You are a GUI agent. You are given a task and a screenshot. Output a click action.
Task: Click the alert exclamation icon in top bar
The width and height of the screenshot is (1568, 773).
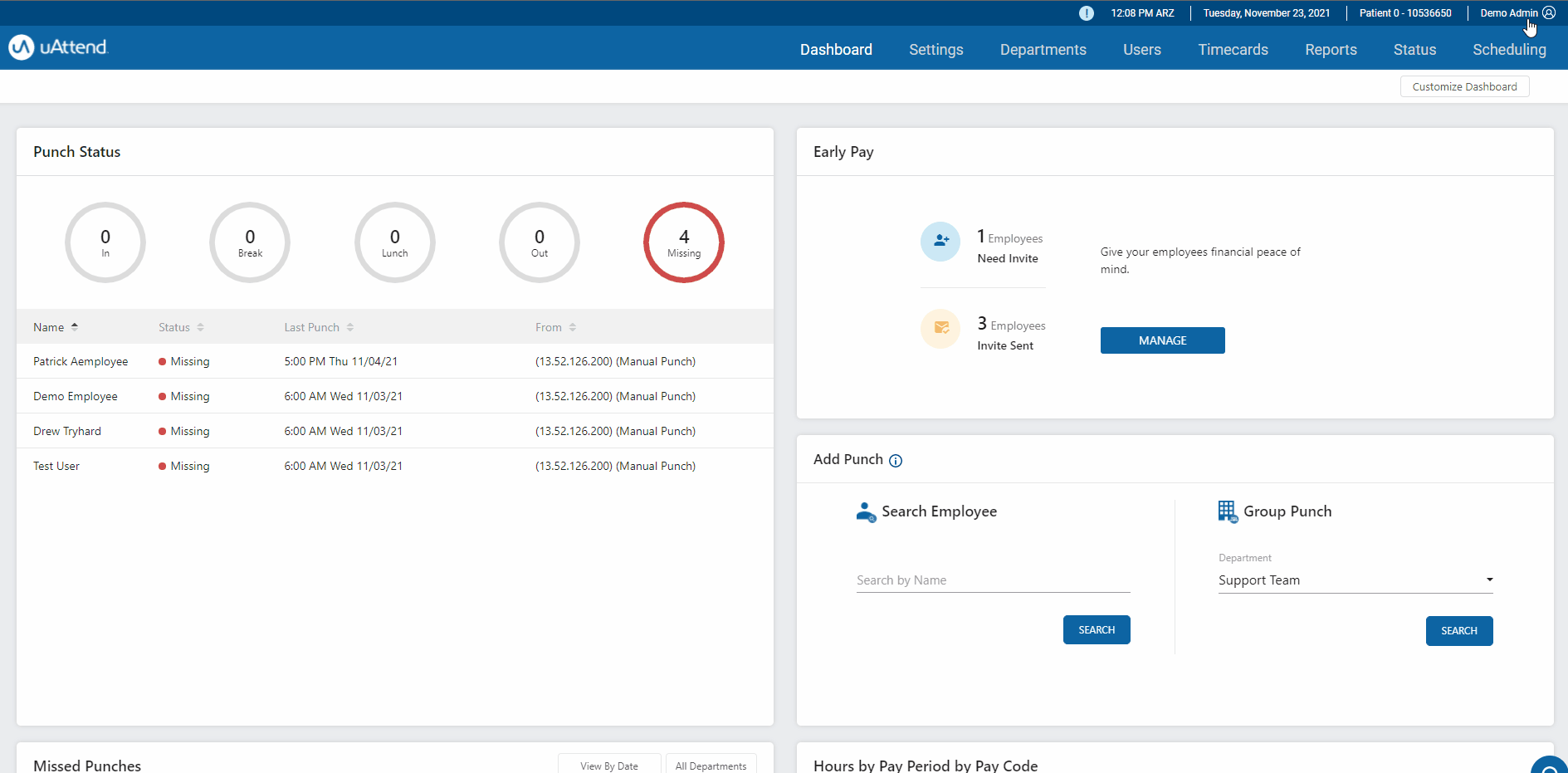[1086, 13]
